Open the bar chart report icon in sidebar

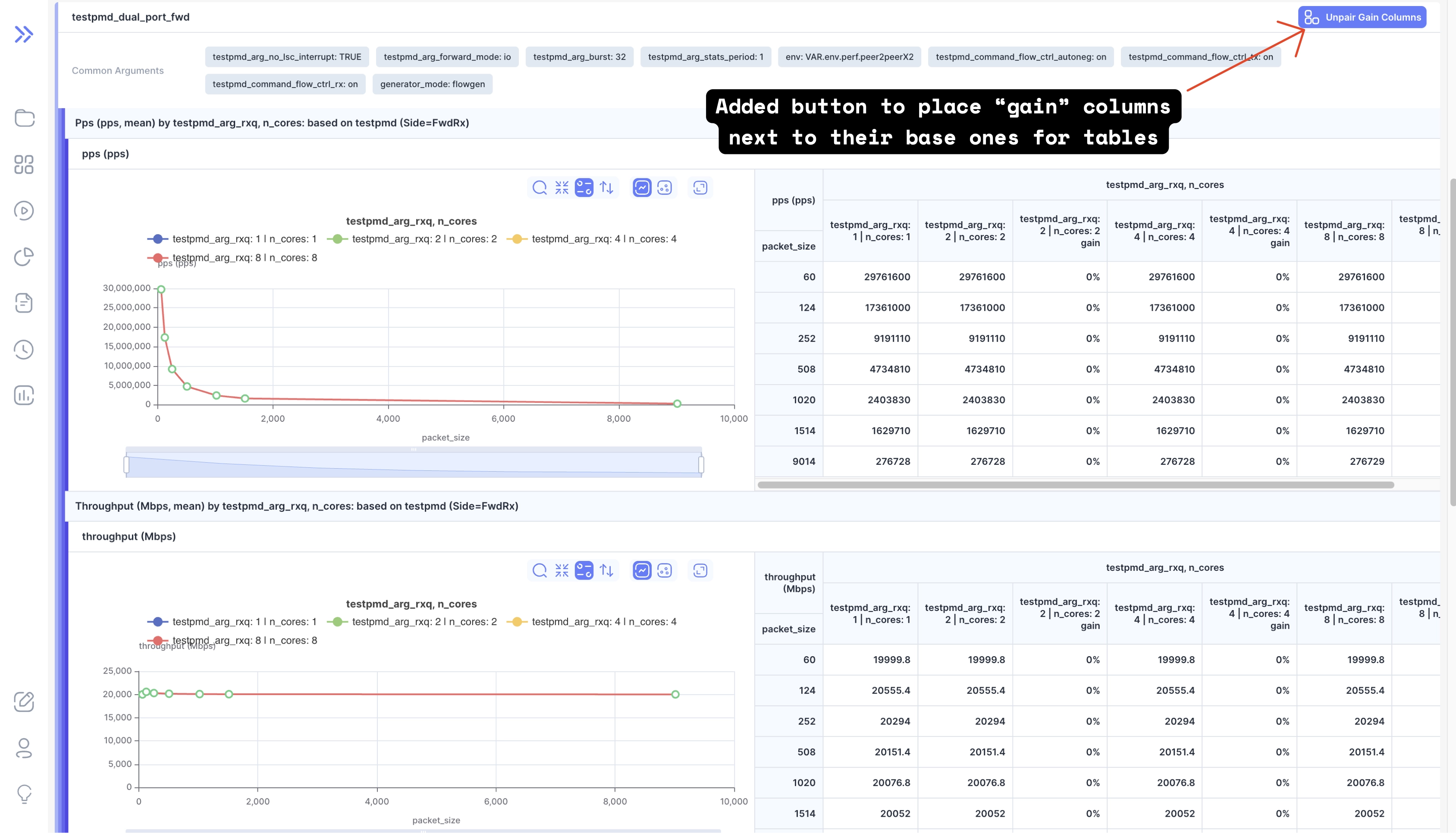24,395
